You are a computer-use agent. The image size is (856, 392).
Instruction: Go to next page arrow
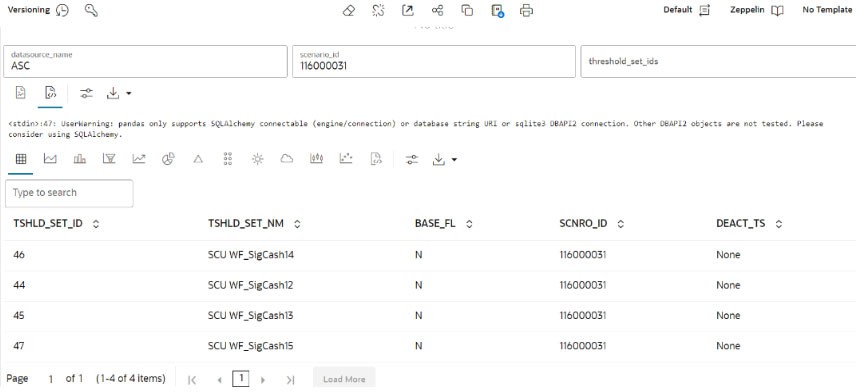[263, 379]
